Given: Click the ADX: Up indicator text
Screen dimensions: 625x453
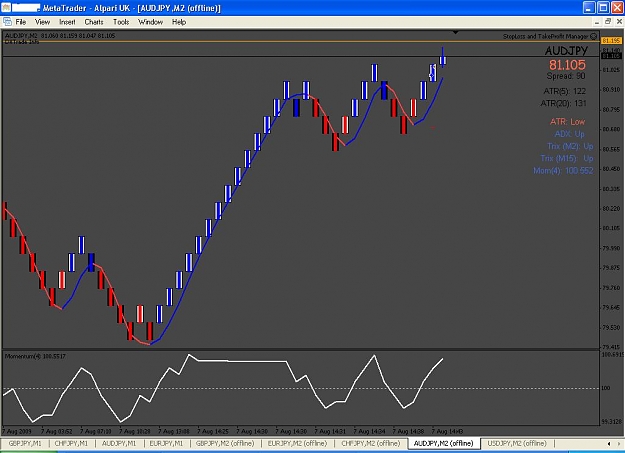Looking at the screenshot, I should [569, 134].
